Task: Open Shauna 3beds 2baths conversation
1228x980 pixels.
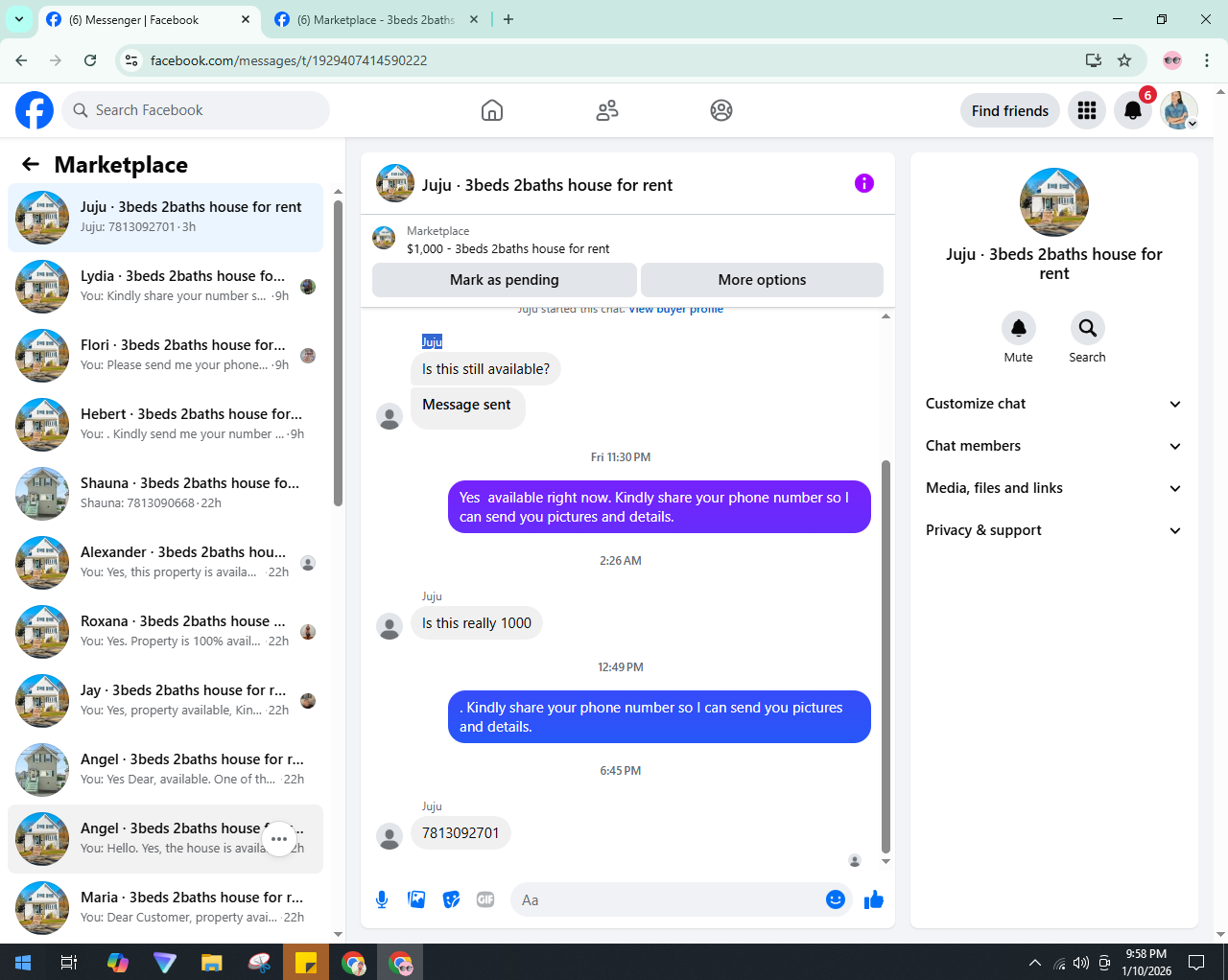Action: pyautogui.click(x=165, y=494)
